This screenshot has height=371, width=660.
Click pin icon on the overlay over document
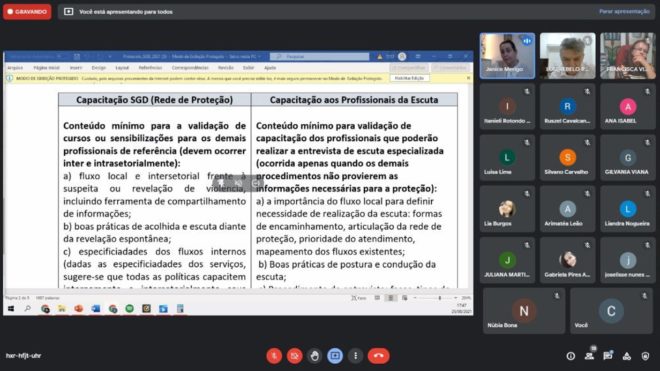coord(221,183)
